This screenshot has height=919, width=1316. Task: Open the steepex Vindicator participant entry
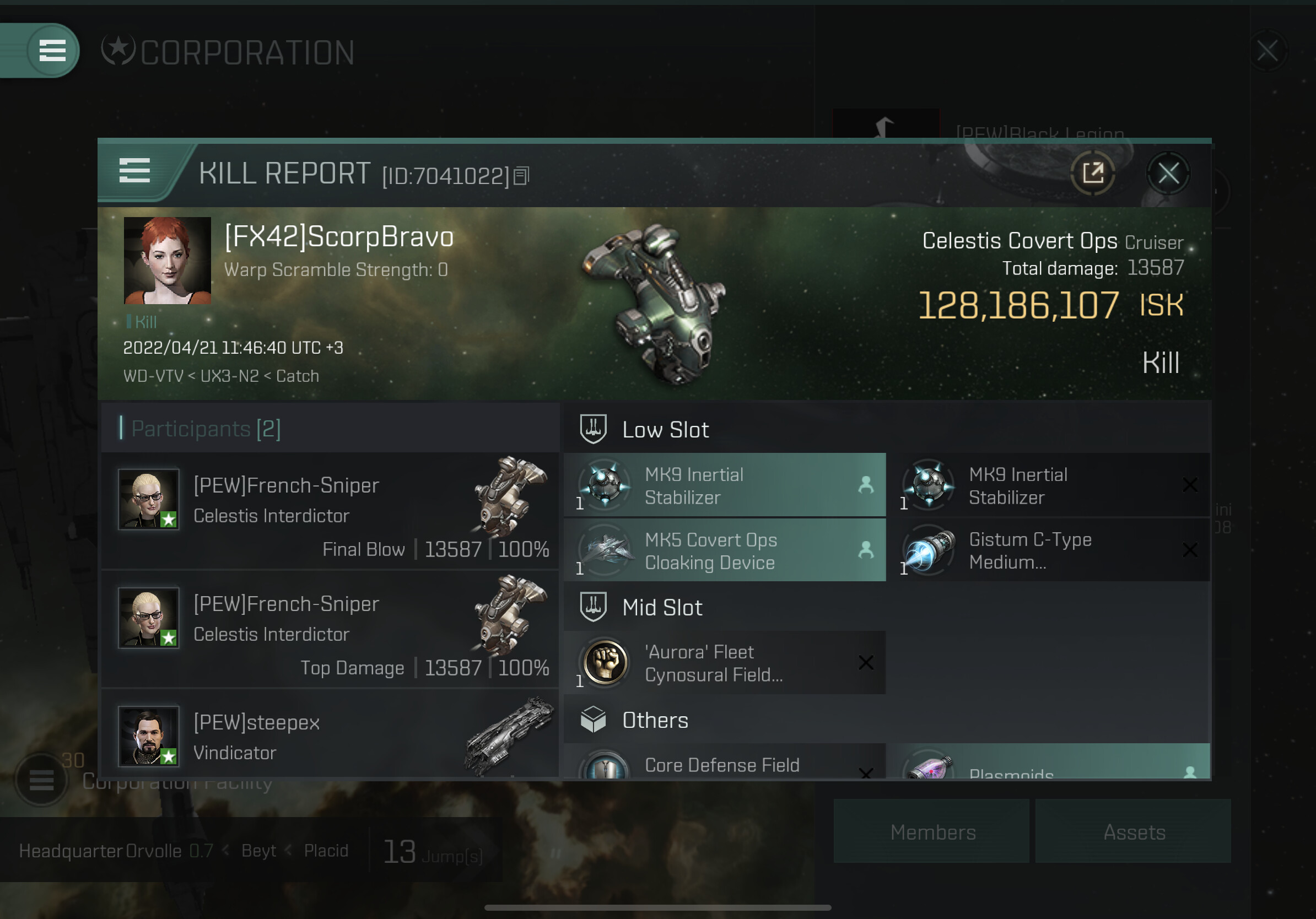[x=330, y=736]
